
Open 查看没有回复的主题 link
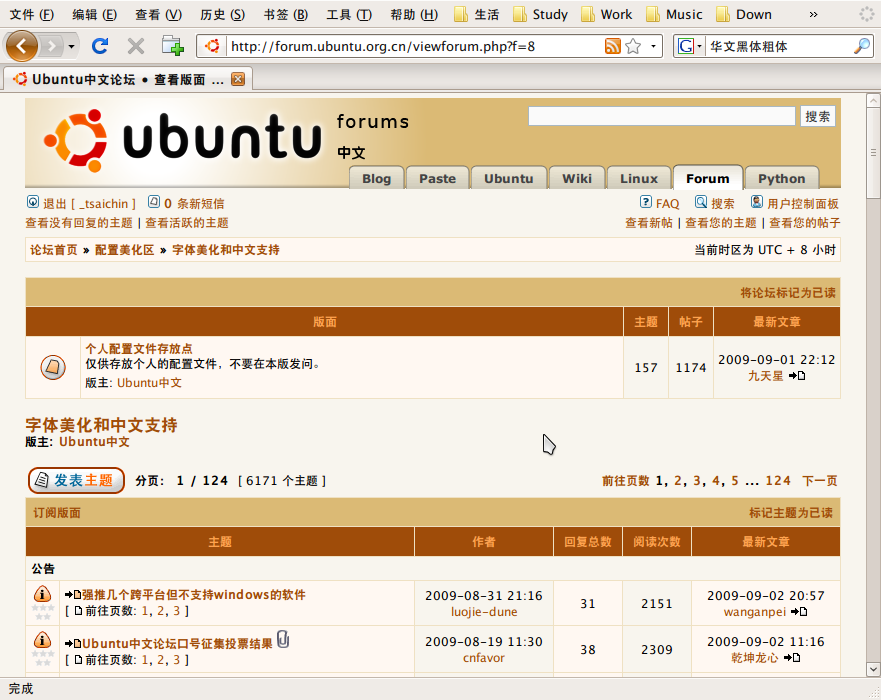click(79, 223)
